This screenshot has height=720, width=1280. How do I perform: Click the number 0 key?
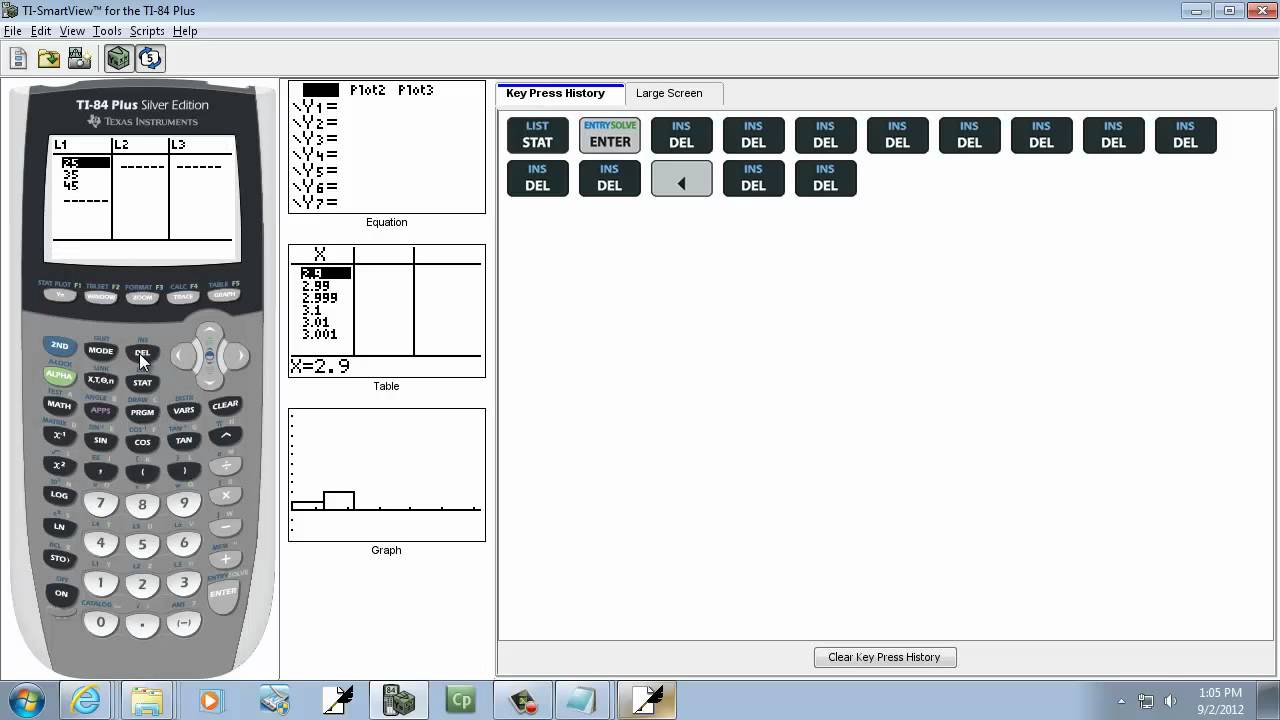100,622
